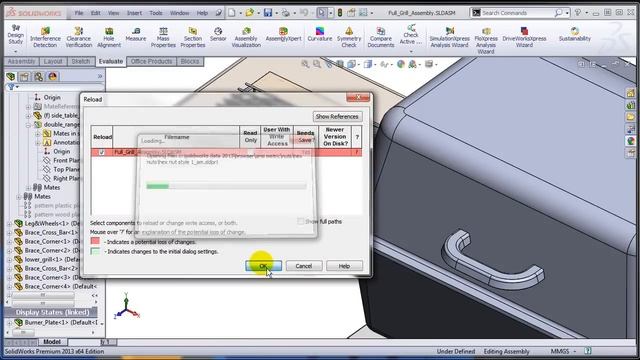Open DriveWorksXpress Wizard
The height and width of the screenshot is (360, 640).
click(x=524, y=37)
